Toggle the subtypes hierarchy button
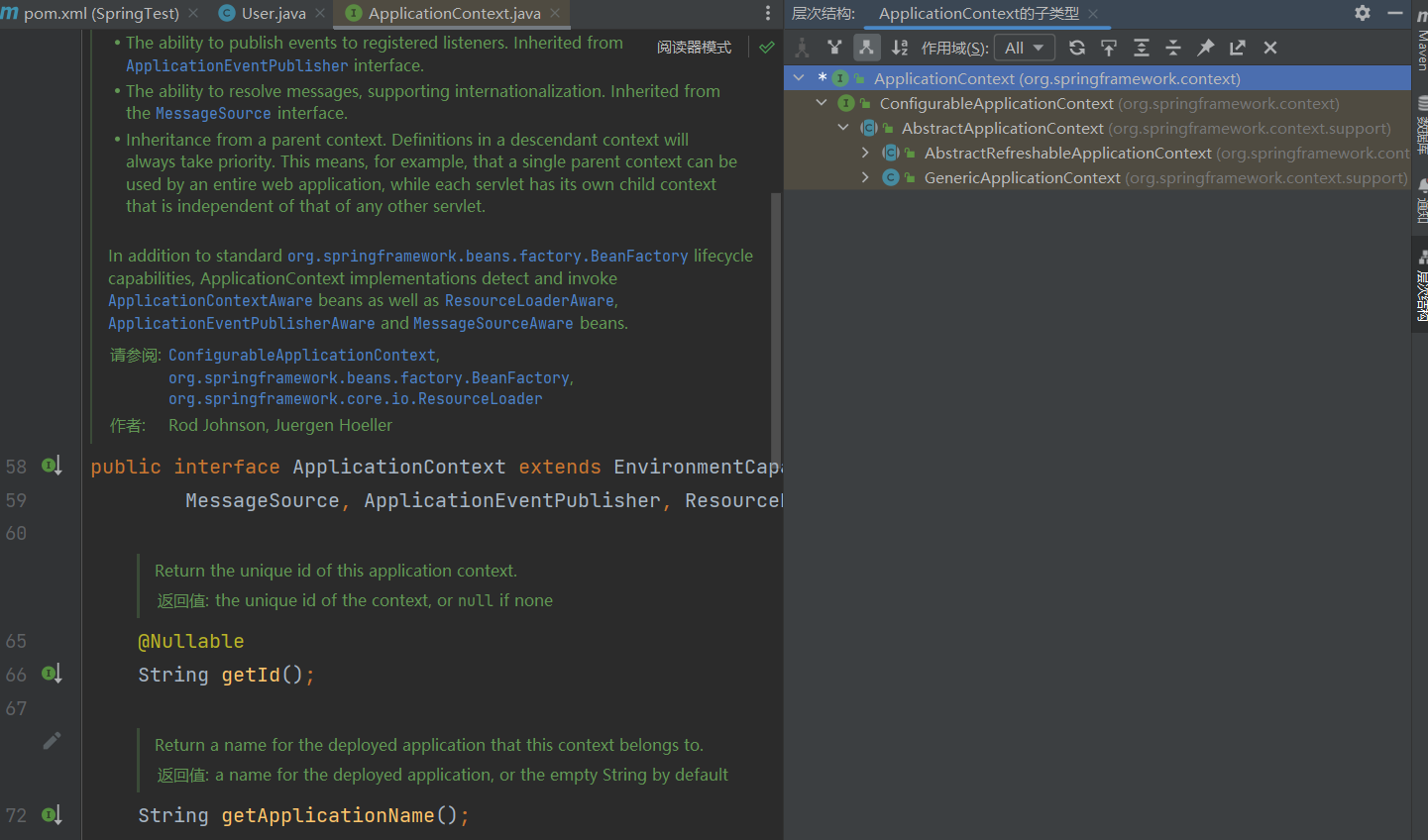The height and width of the screenshot is (840, 1428). pyautogui.click(x=867, y=48)
